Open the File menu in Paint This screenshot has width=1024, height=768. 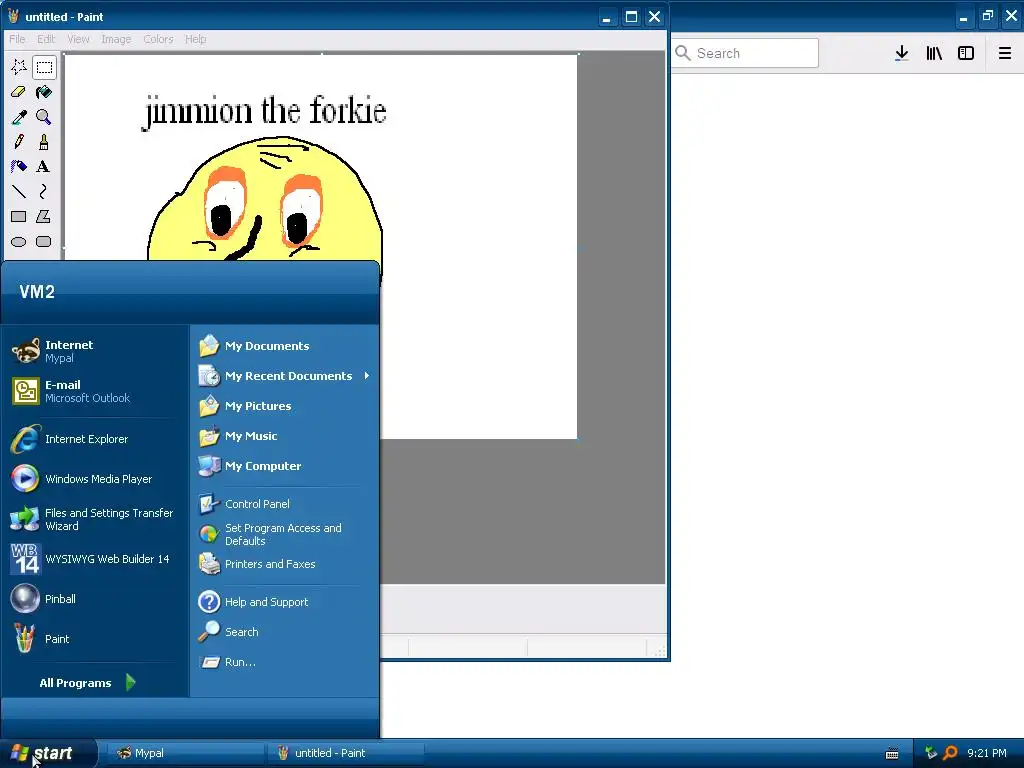pyautogui.click(x=18, y=39)
